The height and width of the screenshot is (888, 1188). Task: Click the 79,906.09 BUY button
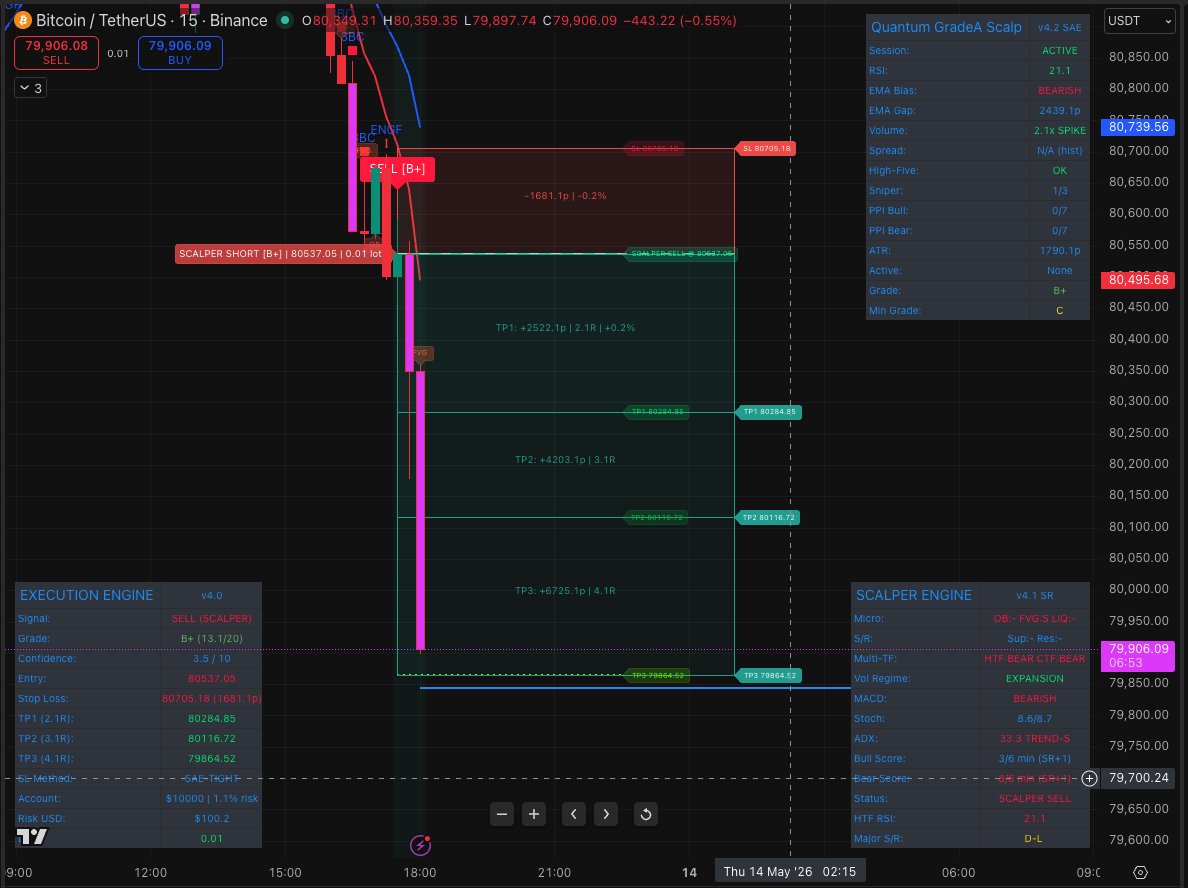pyautogui.click(x=180, y=52)
